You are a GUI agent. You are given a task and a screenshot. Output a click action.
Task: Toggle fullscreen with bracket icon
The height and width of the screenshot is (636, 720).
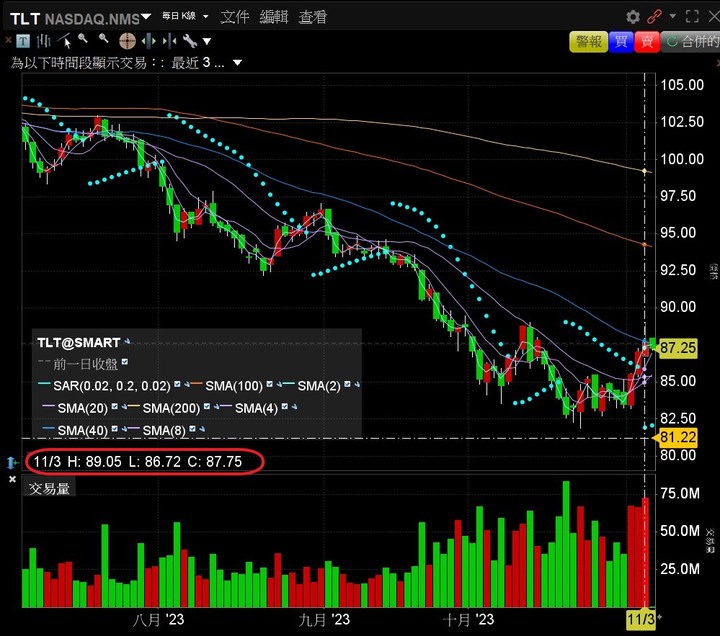692,17
